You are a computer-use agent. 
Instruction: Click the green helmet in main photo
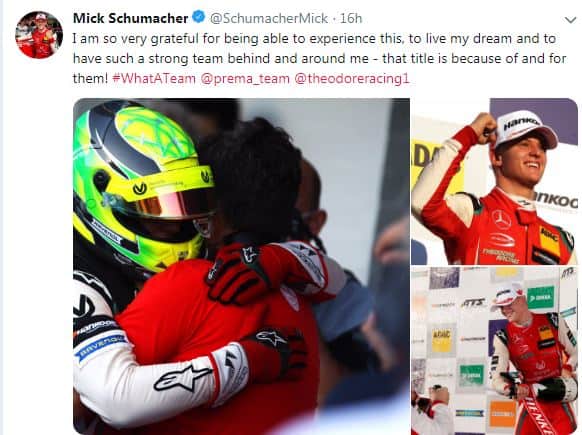[x=143, y=186]
